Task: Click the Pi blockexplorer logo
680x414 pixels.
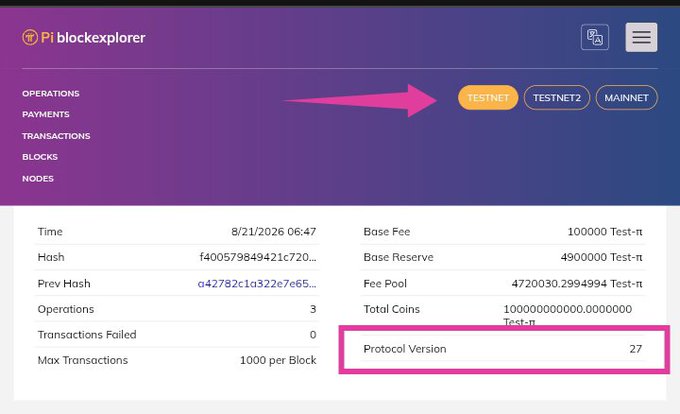Action: (x=84, y=37)
